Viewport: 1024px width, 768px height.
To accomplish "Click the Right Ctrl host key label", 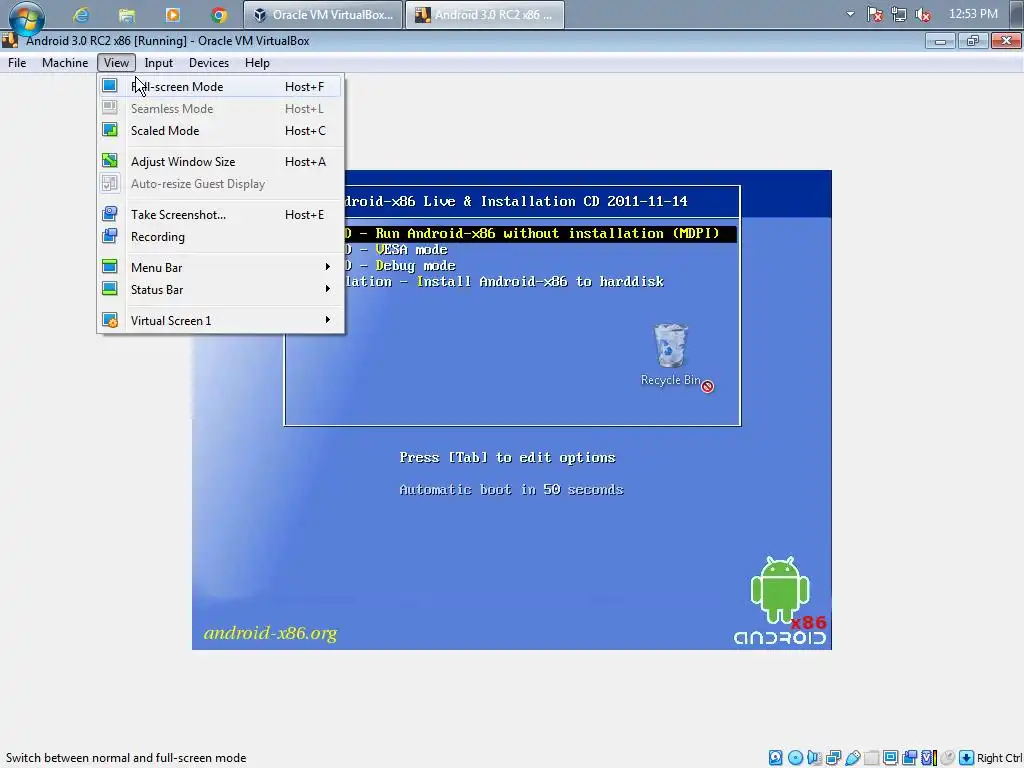I will click(x=1000, y=758).
